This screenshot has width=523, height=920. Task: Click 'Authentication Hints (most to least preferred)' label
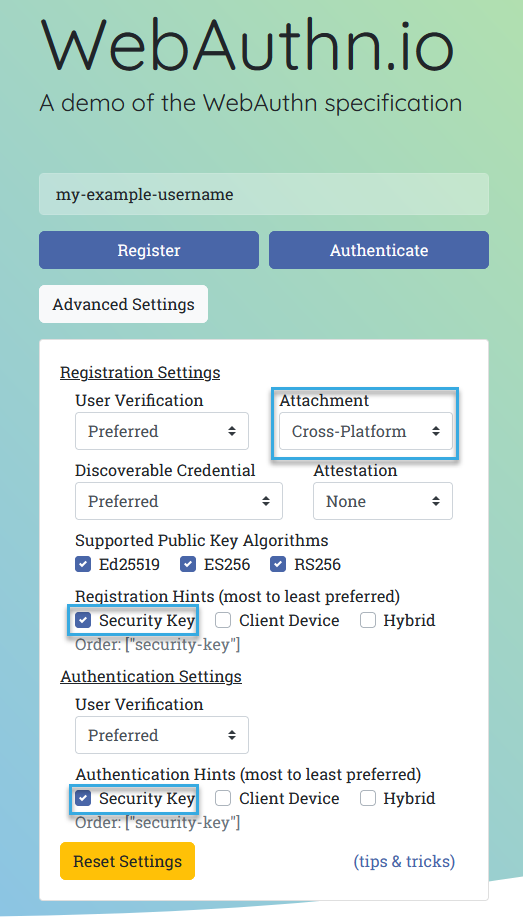[248, 774]
